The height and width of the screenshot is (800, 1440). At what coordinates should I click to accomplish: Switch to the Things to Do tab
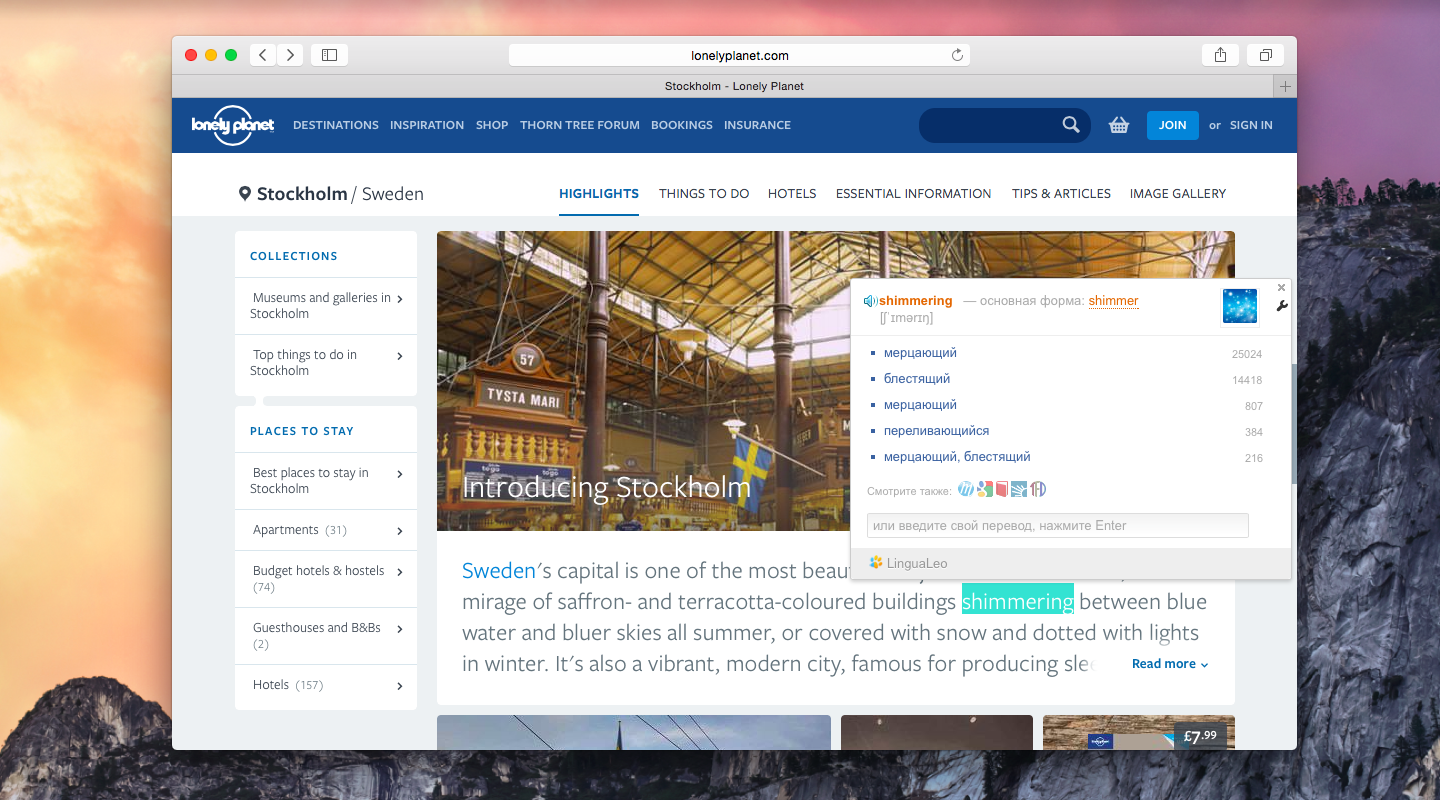point(704,194)
